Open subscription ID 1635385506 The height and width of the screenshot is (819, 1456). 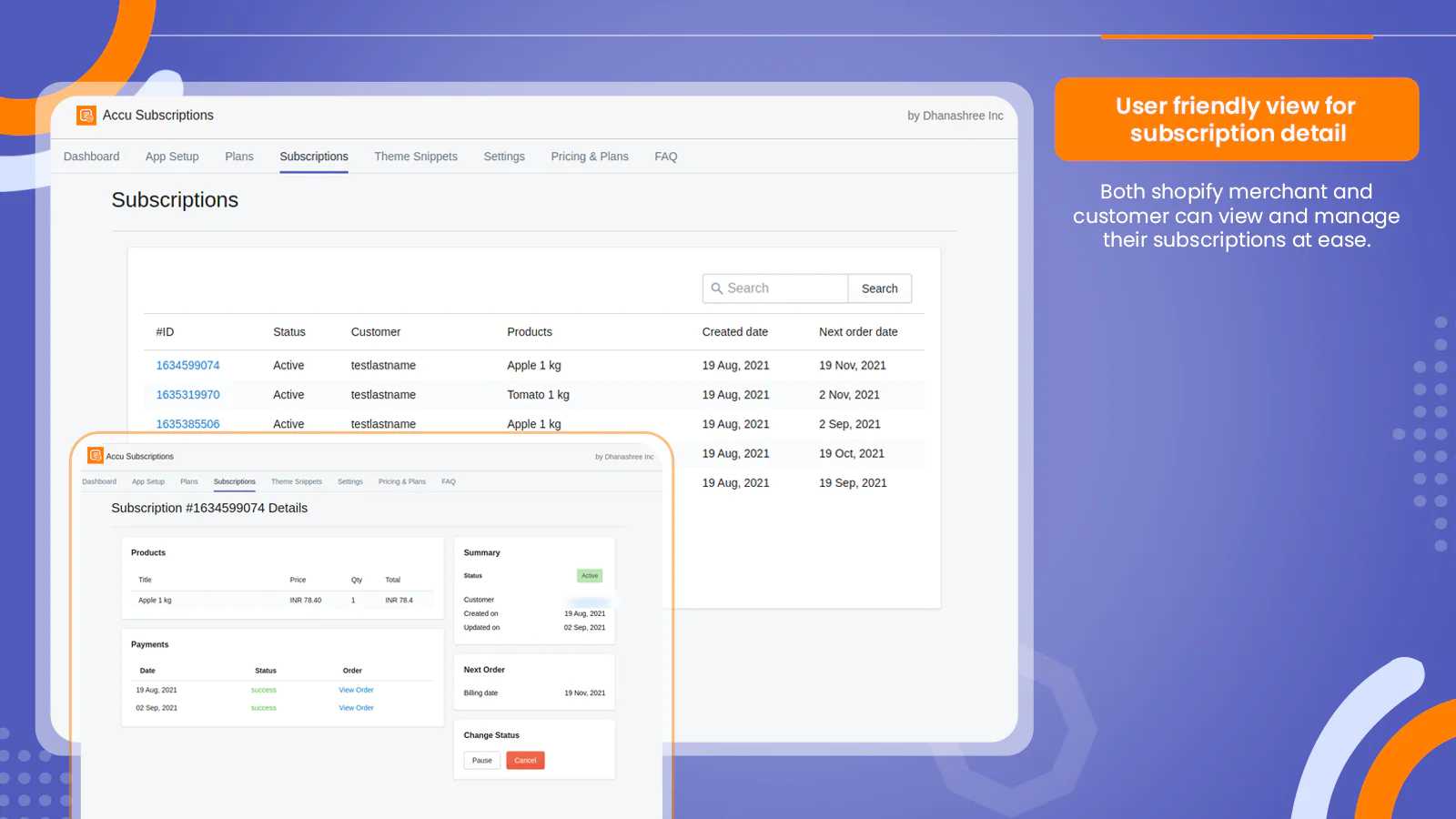[x=187, y=424]
